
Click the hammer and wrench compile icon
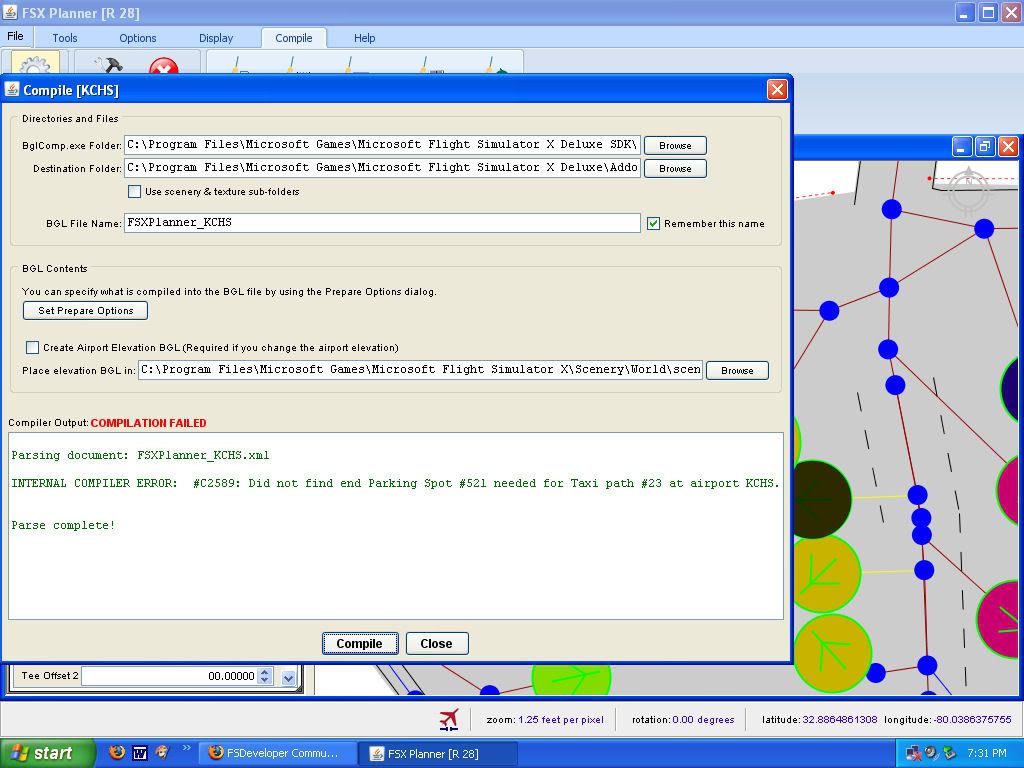tap(107, 66)
